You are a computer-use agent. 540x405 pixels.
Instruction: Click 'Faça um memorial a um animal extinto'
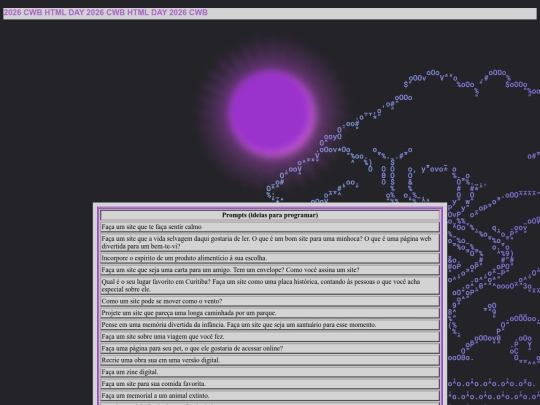270,395
